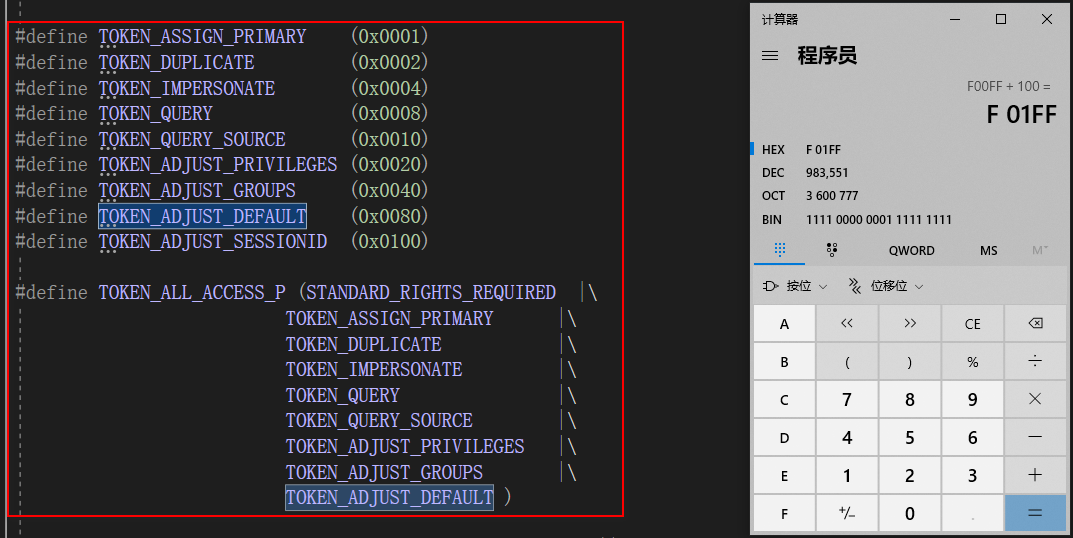Switch to the bit toggling keypad
Screen dimensions: 1073x538
tap(831, 250)
